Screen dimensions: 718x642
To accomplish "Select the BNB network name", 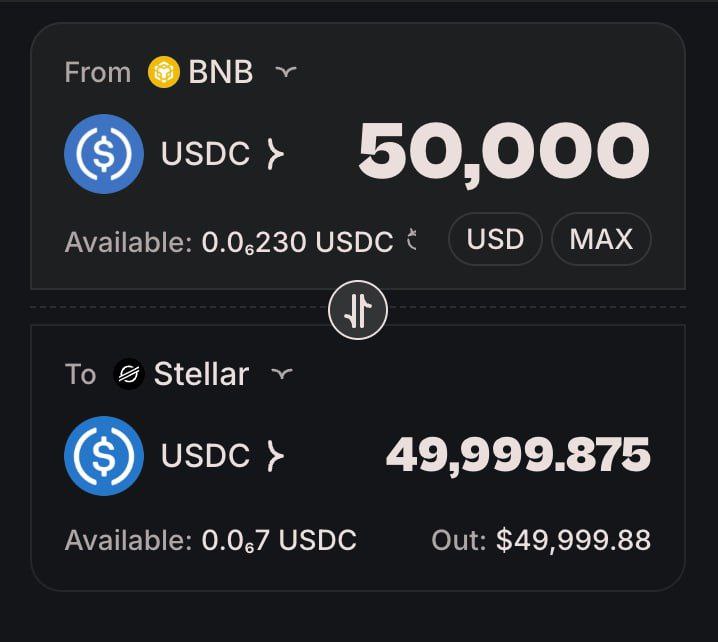I will coord(221,72).
